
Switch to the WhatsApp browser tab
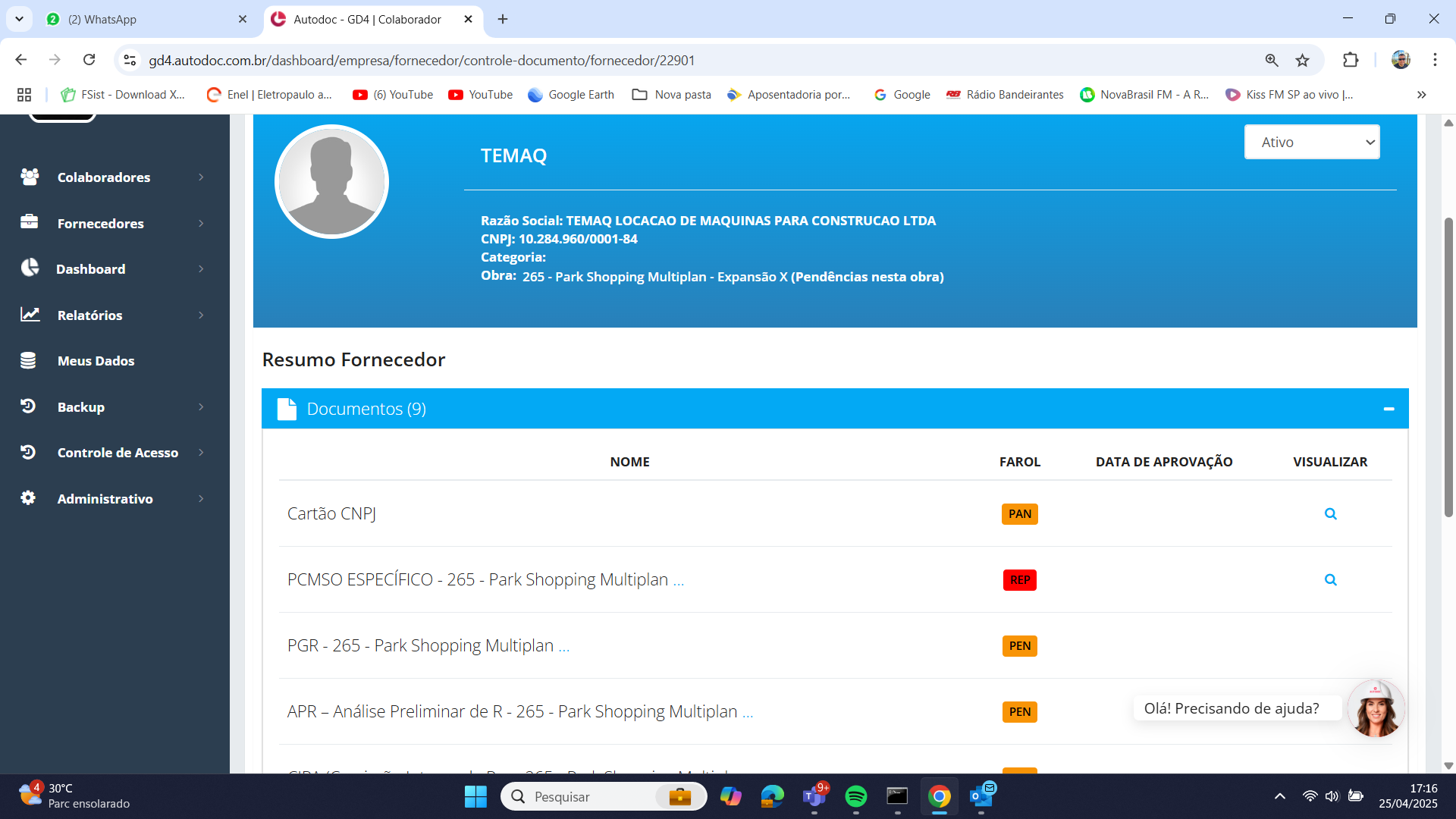pyautogui.click(x=144, y=19)
